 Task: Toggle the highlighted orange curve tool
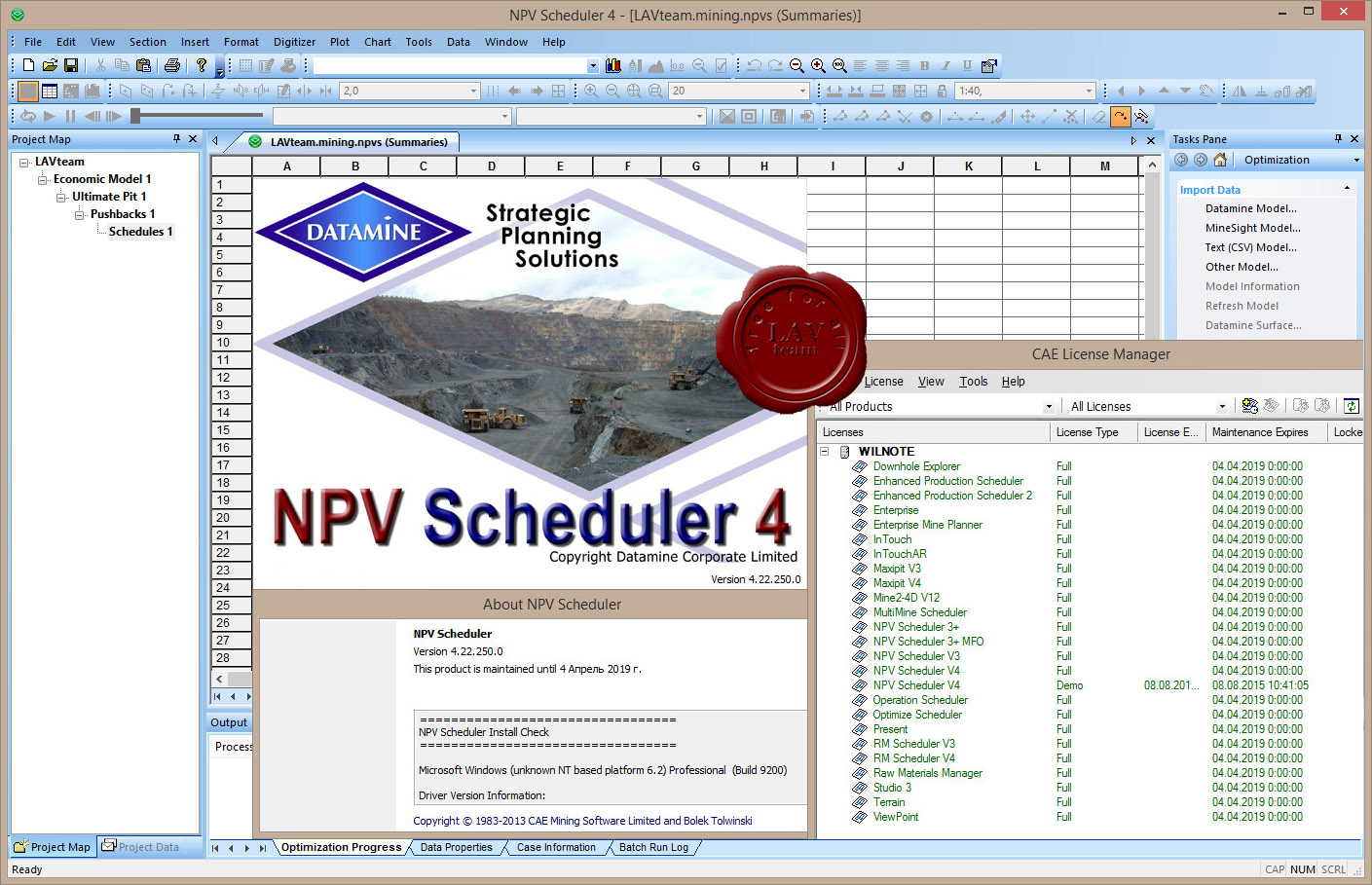click(1121, 116)
